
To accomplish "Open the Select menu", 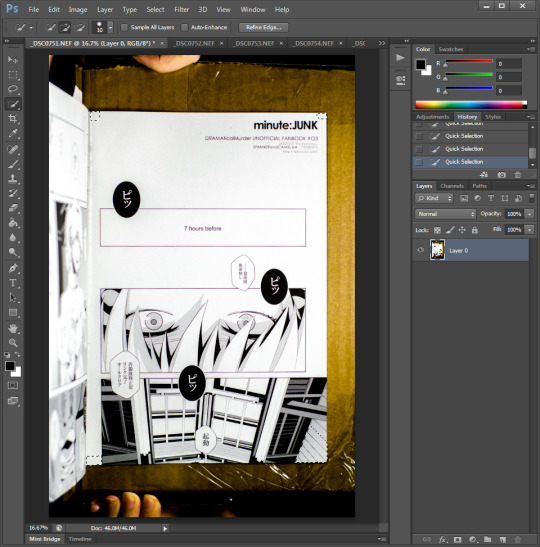I will coord(155,9).
